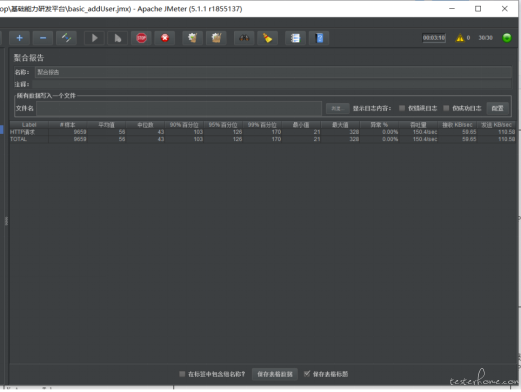Click the 99% 百分位 column header
The image size is (521, 392).
[x=262, y=125]
